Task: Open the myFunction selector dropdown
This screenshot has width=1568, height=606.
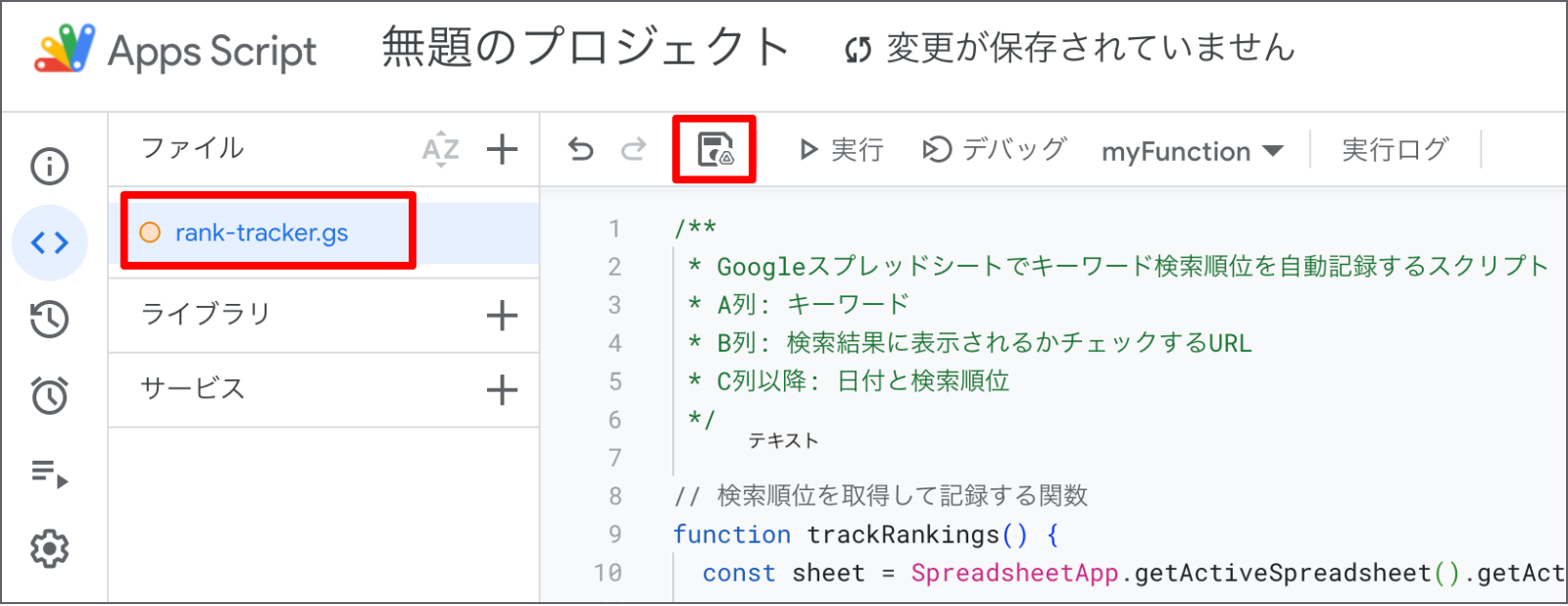Action: pos(1192,151)
